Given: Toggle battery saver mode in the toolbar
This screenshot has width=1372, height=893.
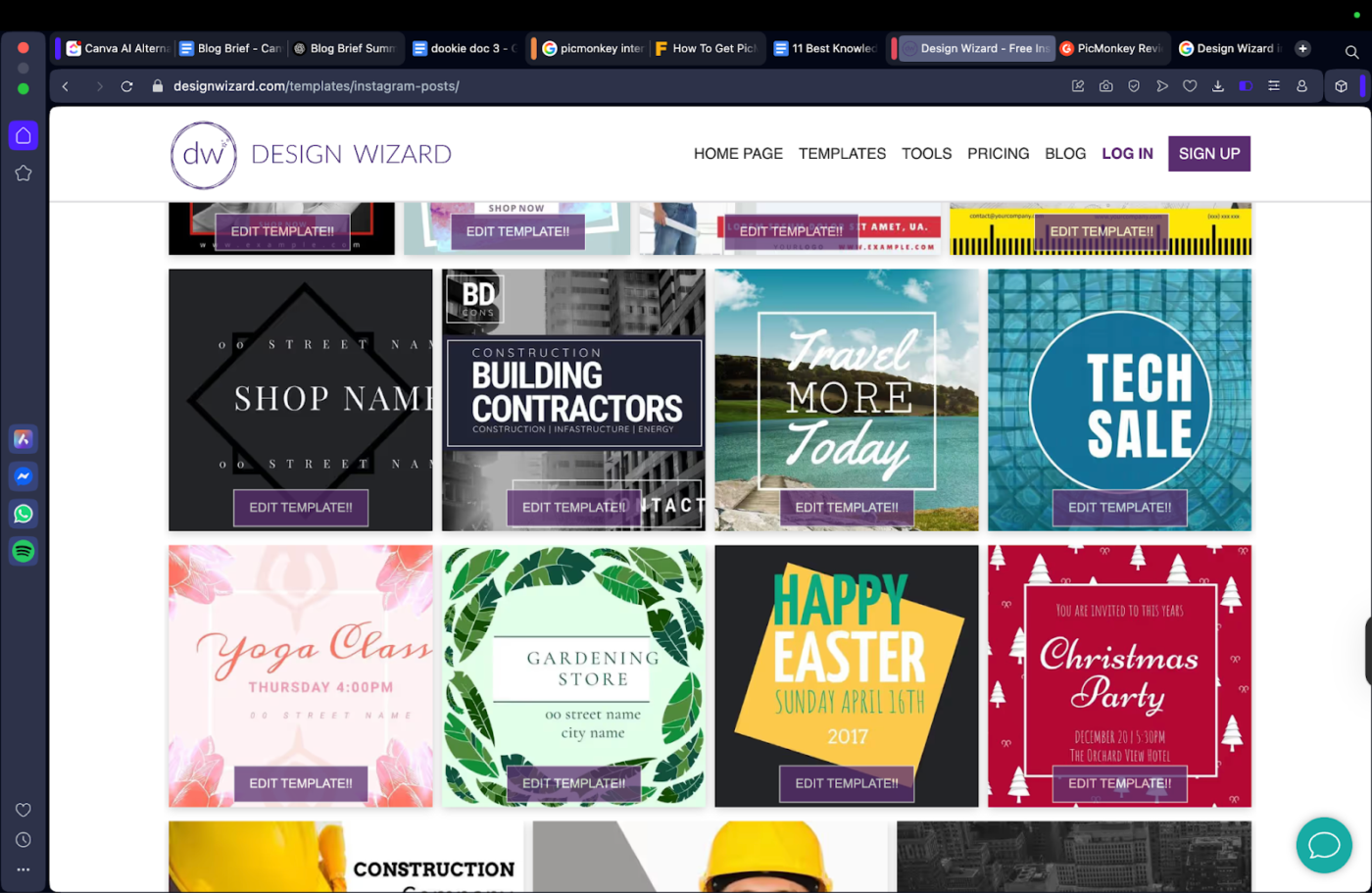Looking at the screenshot, I should pos(1246,85).
